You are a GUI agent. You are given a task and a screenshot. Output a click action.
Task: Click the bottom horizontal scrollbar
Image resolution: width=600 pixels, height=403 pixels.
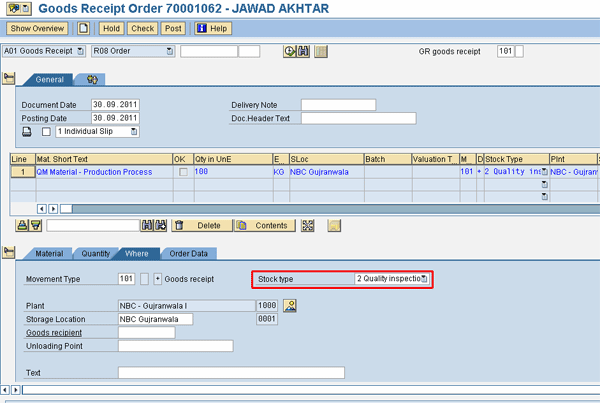[300, 388]
